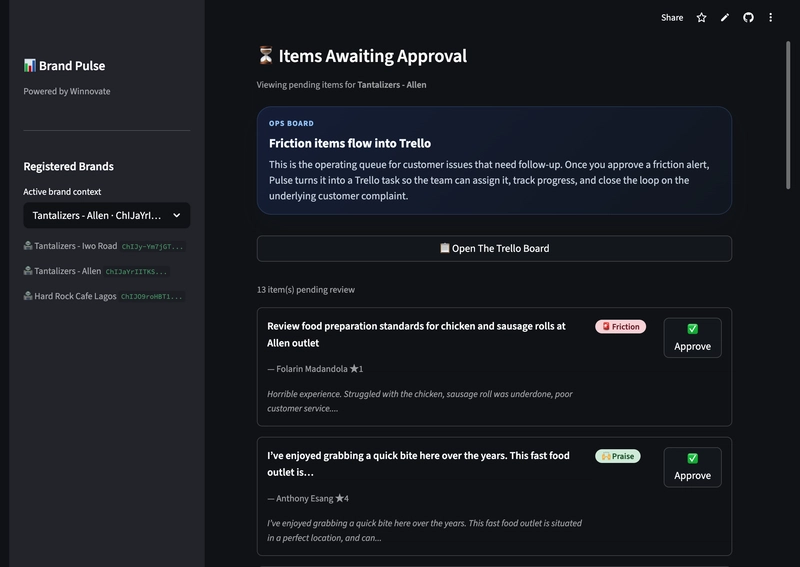Image resolution: width=800 pixels, height=567 pixels.
Task: Click the Tantalizers - Allen building icon
Action: click(x=28, y=270)
